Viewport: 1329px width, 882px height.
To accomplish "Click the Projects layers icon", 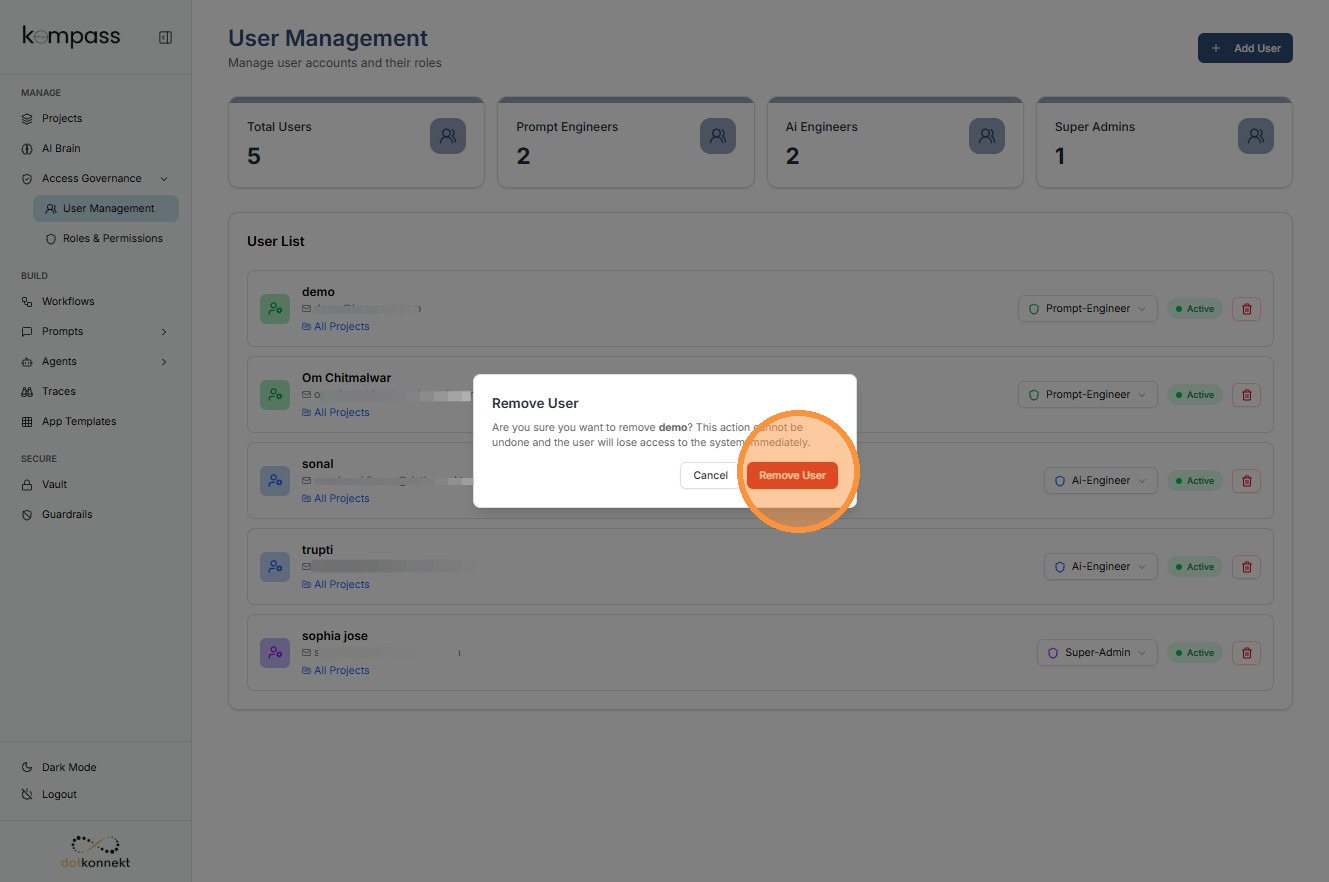I will point(27,118).
